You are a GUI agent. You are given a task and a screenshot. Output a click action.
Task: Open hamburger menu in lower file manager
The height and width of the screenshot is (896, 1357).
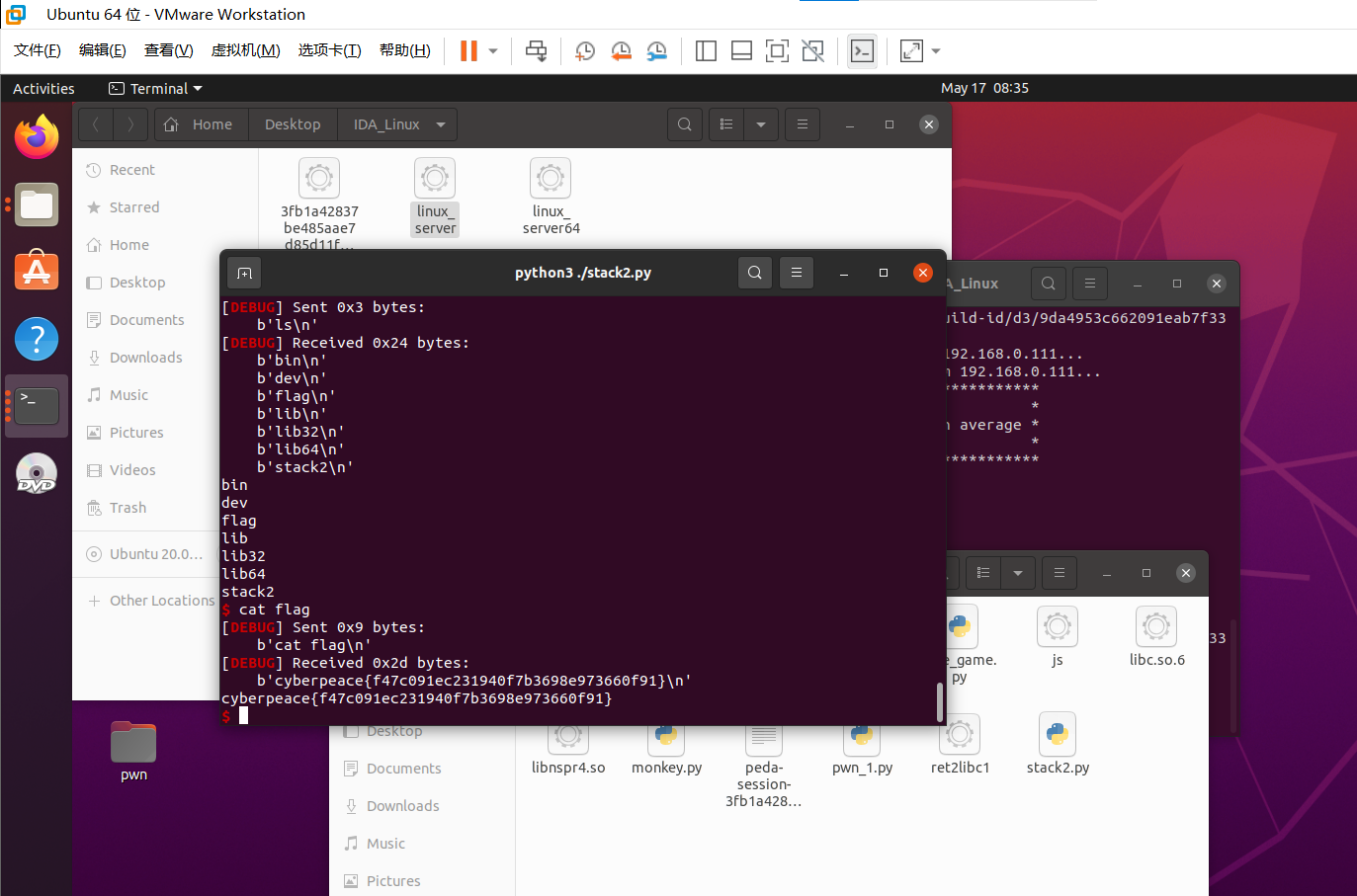coord(1059,573)
